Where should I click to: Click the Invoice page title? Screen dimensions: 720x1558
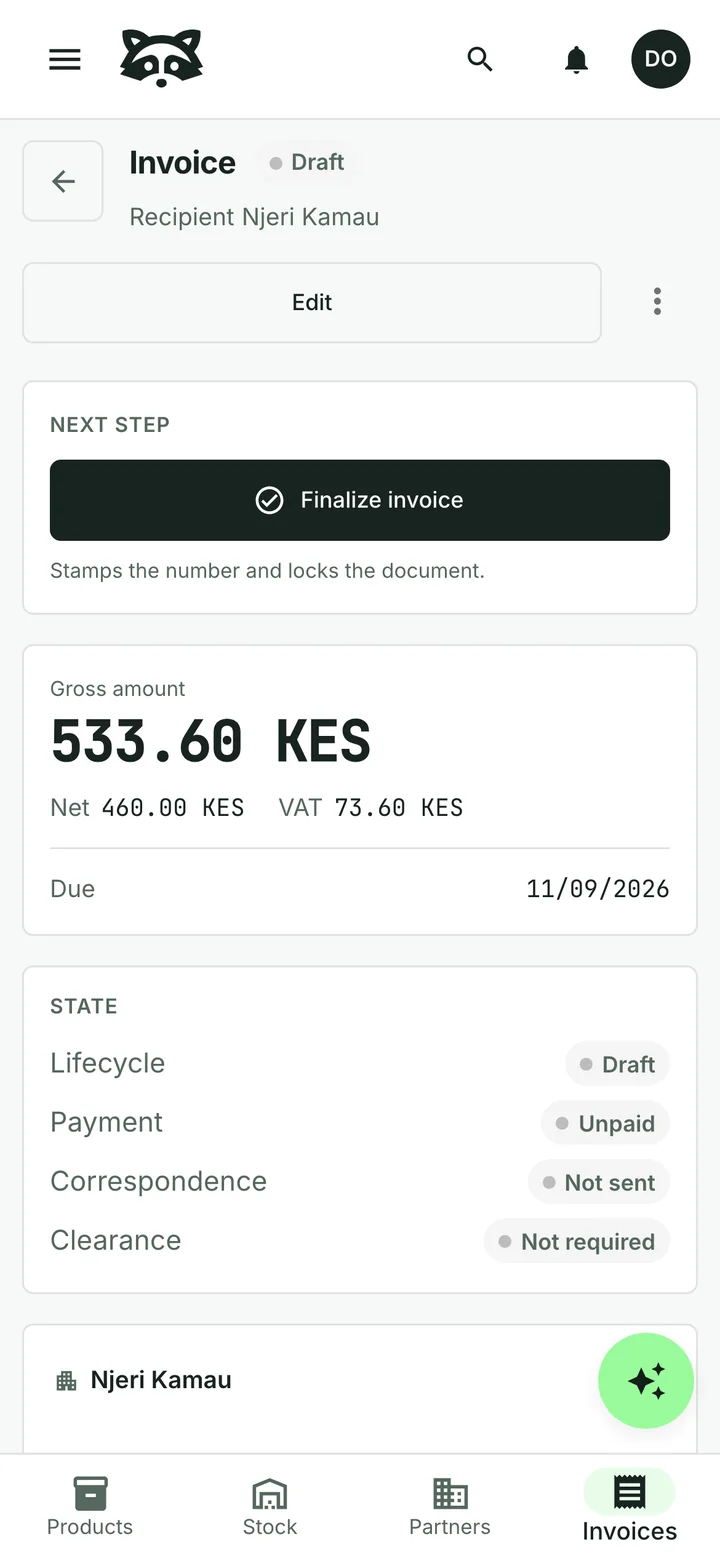tap(182, 163)
